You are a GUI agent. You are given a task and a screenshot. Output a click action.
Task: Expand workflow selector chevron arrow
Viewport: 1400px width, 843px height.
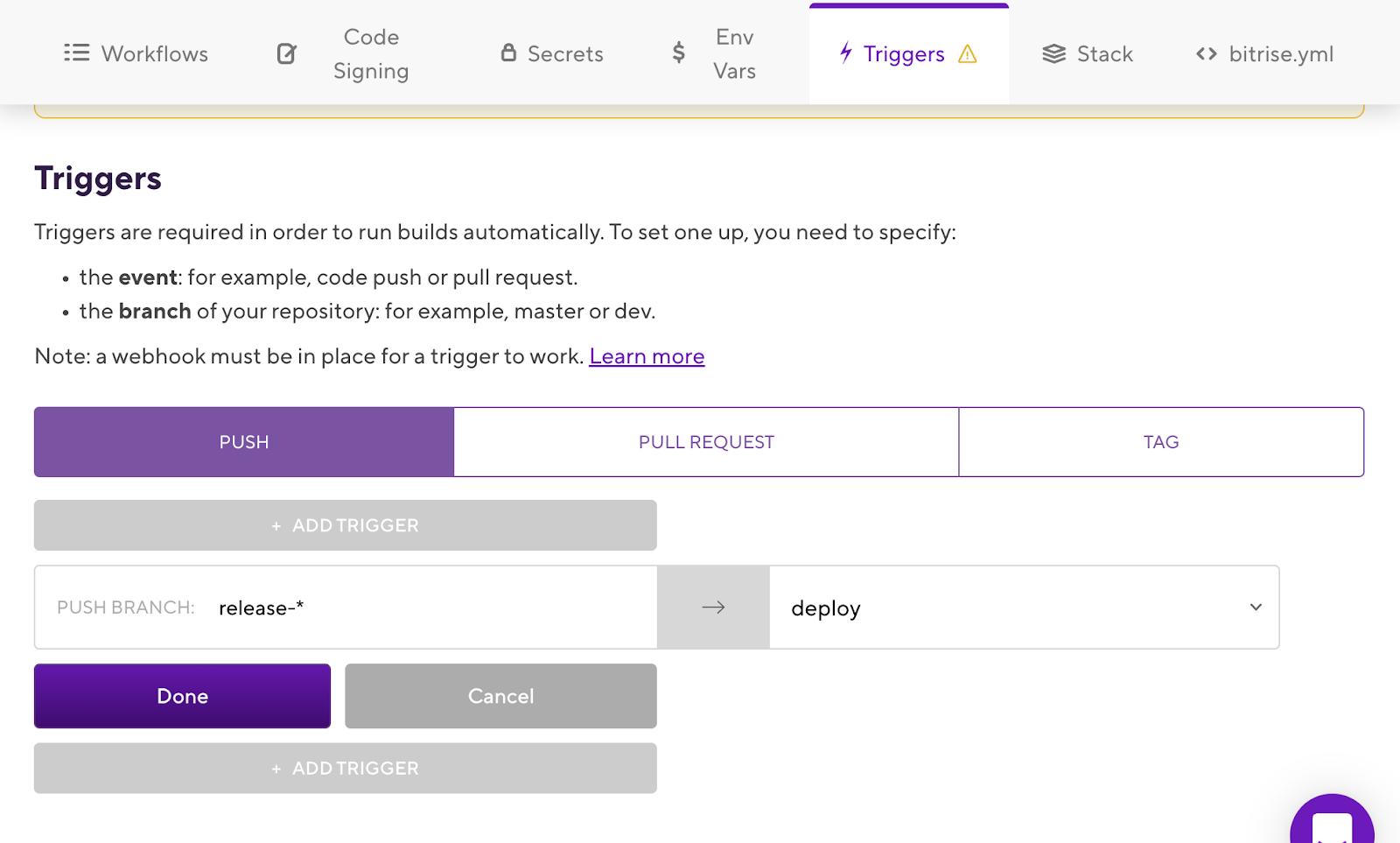tap(1256, 608)
